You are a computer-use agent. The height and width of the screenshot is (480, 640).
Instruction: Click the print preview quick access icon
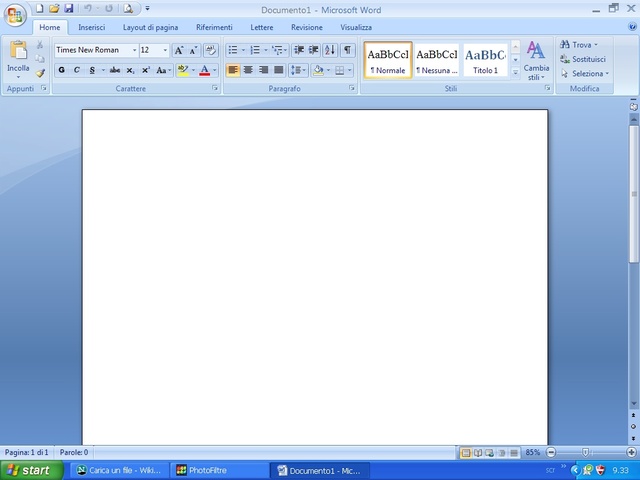128,9
